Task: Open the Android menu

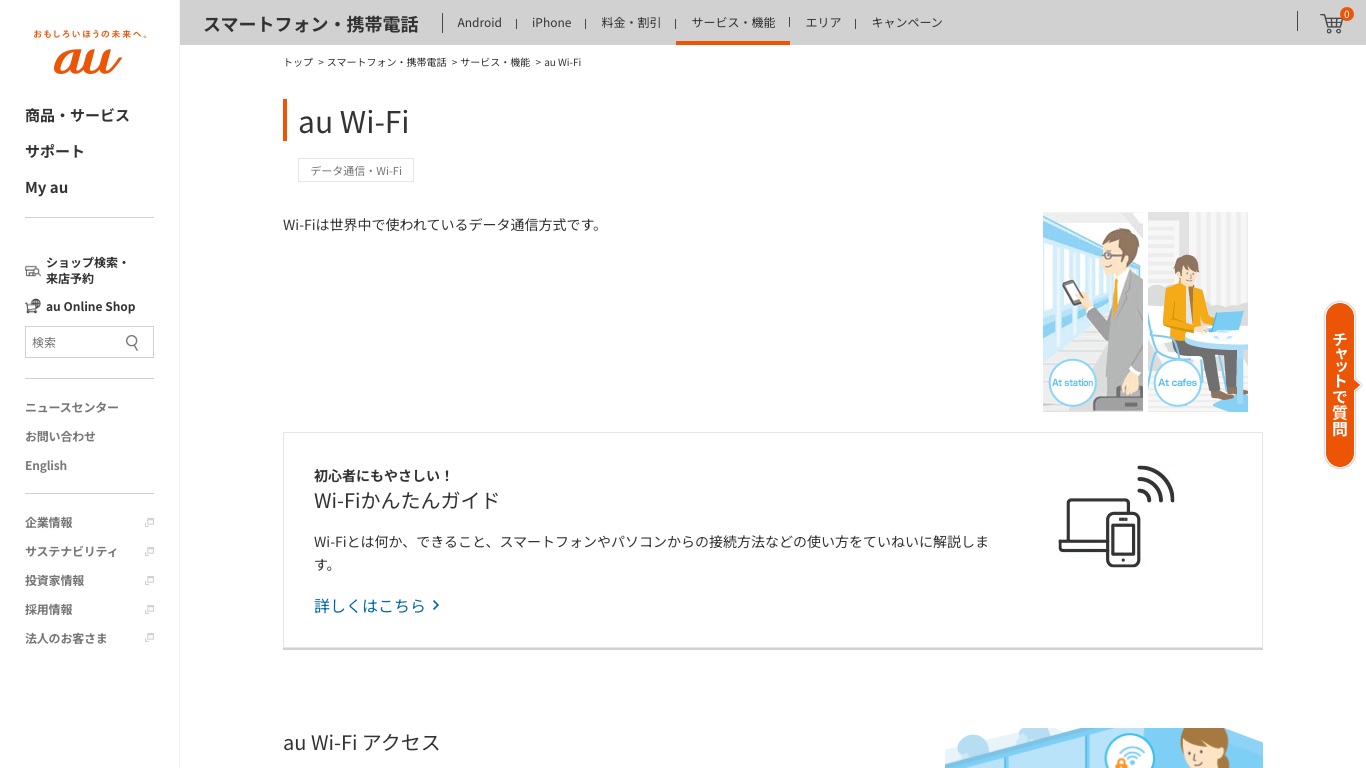Action: point(479,22)
